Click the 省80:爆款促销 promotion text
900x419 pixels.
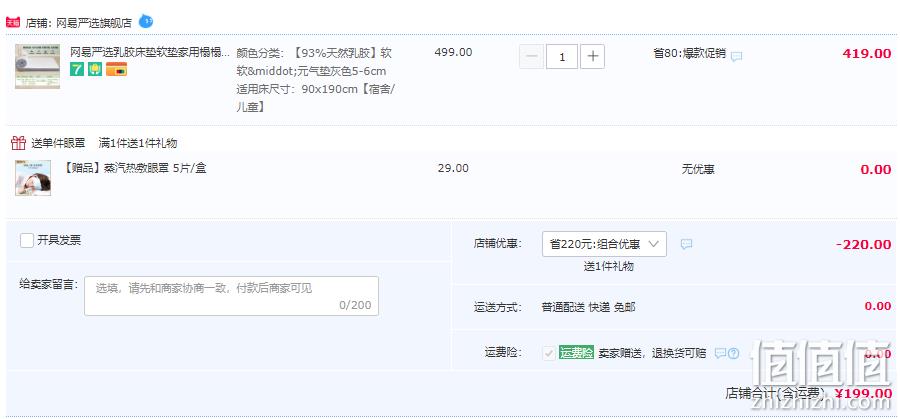689,54
